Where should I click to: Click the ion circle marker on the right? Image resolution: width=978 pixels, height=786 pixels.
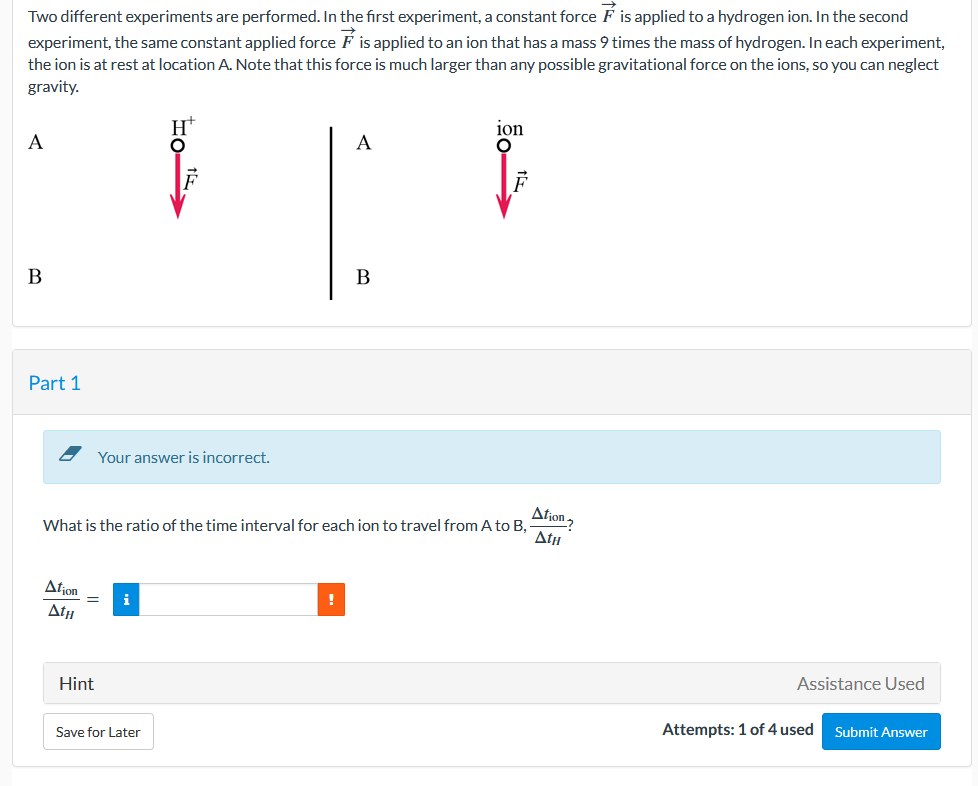coord(504,145)
